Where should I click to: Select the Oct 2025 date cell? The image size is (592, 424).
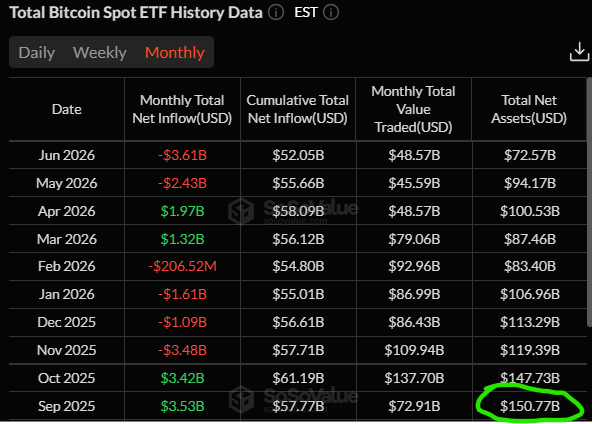click(67, 378)
